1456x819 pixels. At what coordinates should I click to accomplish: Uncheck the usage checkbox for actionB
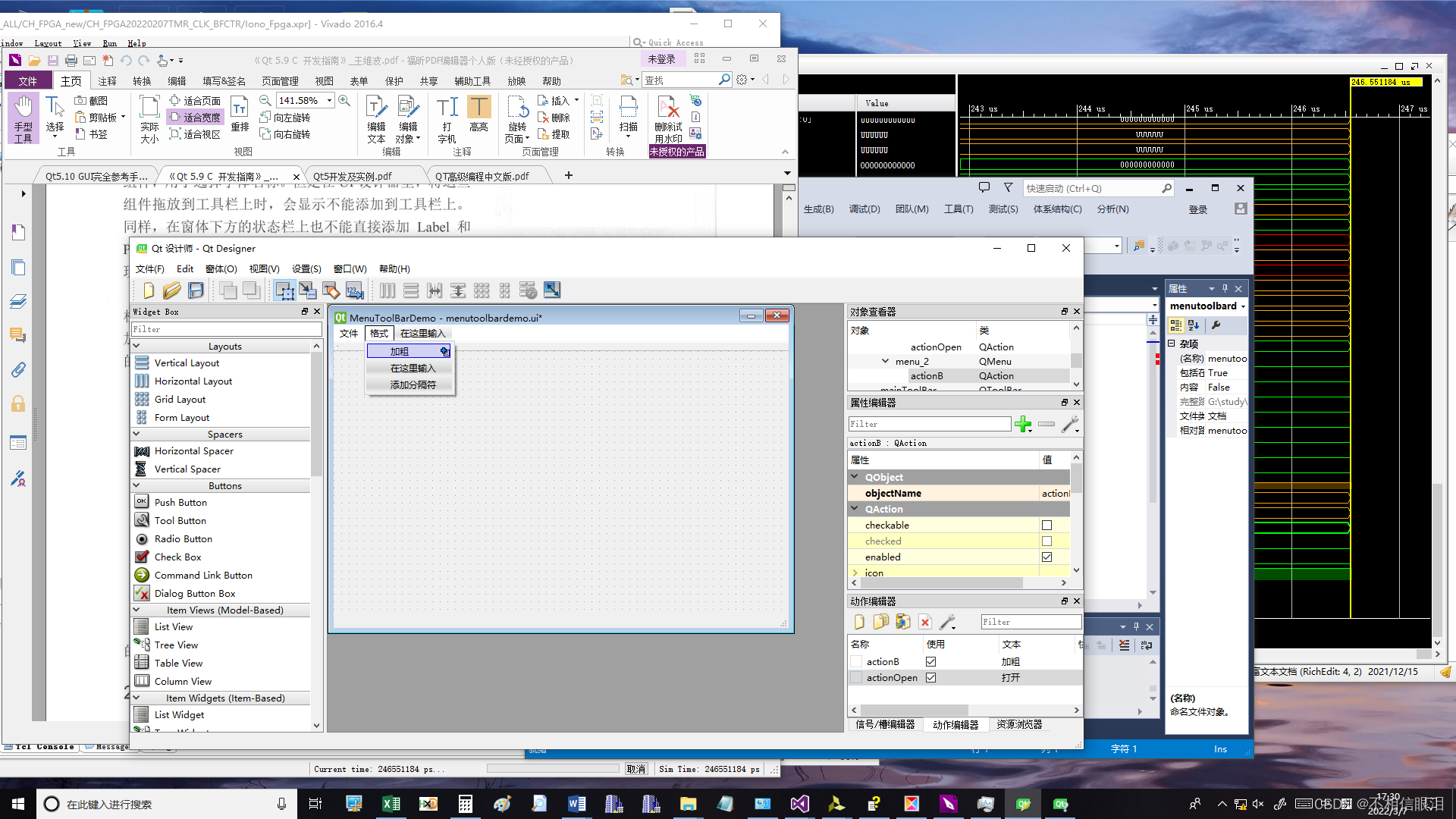click(x=930, y=661)
